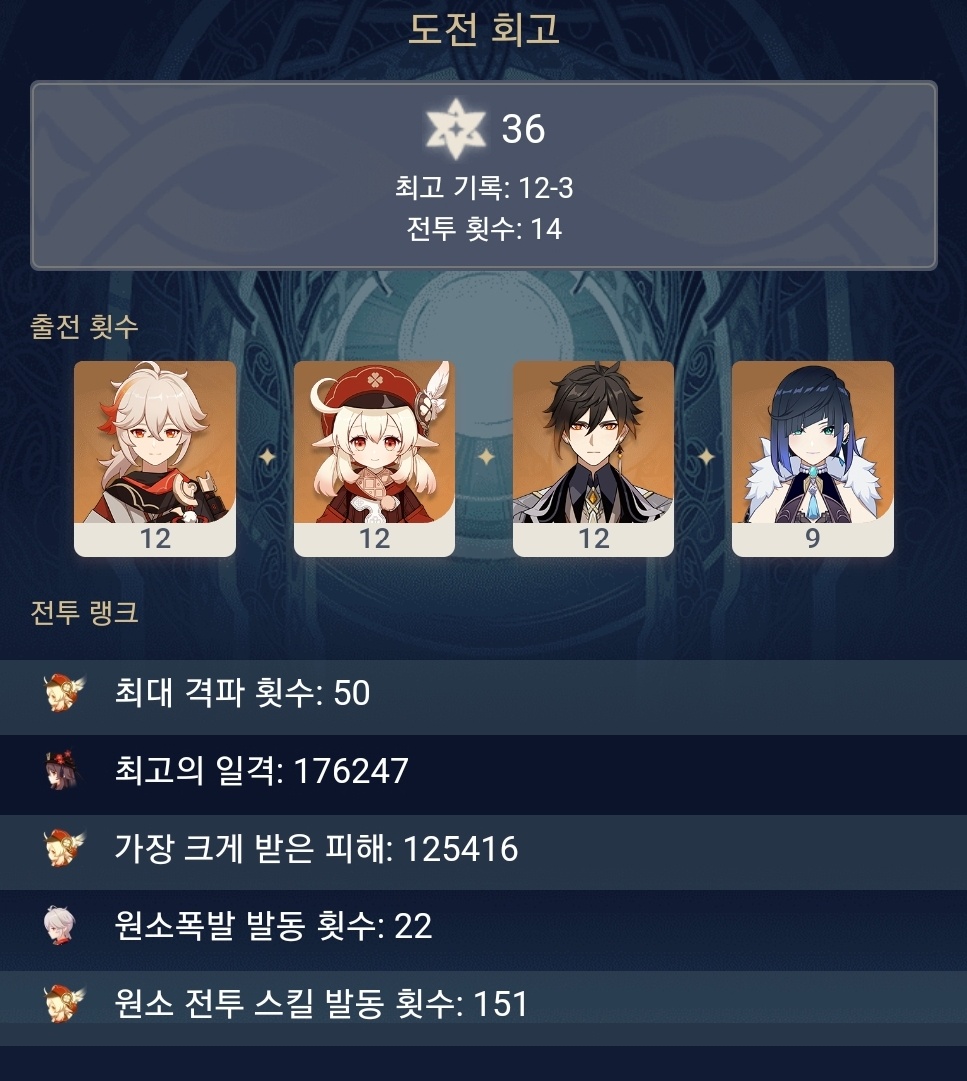
Task: Open the 원소 전투 스킬 발동 횟수: 151 row
Action: pos(483,1008)
